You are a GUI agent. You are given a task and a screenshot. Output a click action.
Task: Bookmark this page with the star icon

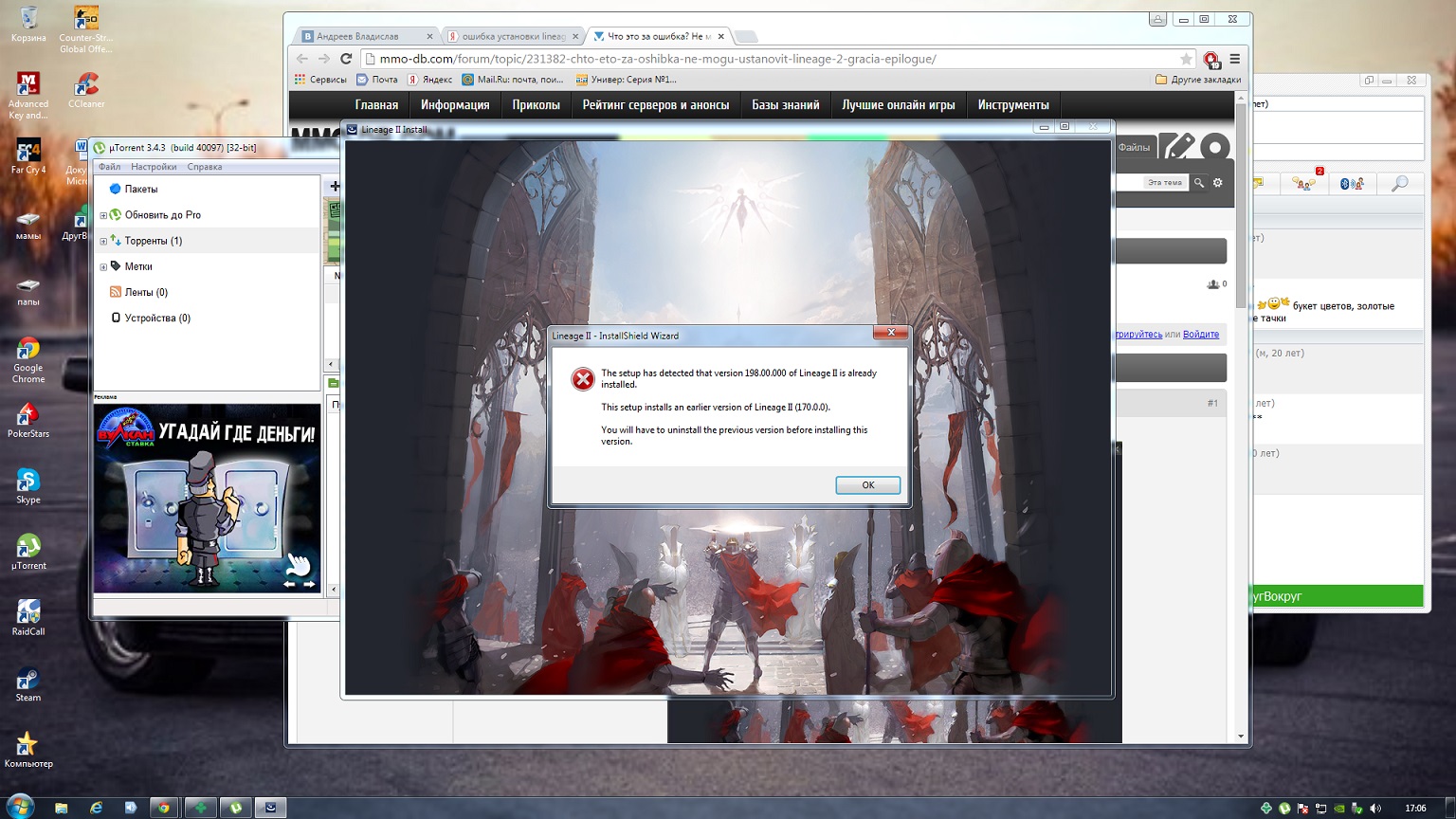click(1186, 59)
